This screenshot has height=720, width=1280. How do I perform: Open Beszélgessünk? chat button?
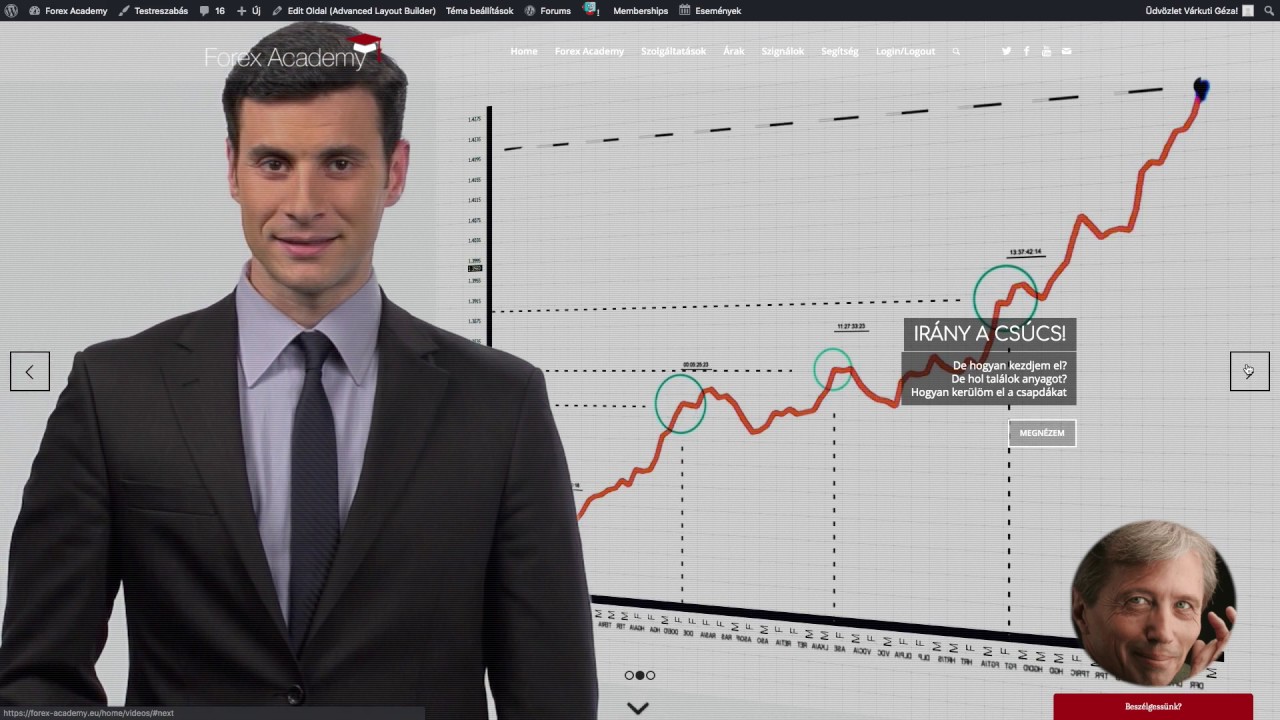pos(1153,707)
